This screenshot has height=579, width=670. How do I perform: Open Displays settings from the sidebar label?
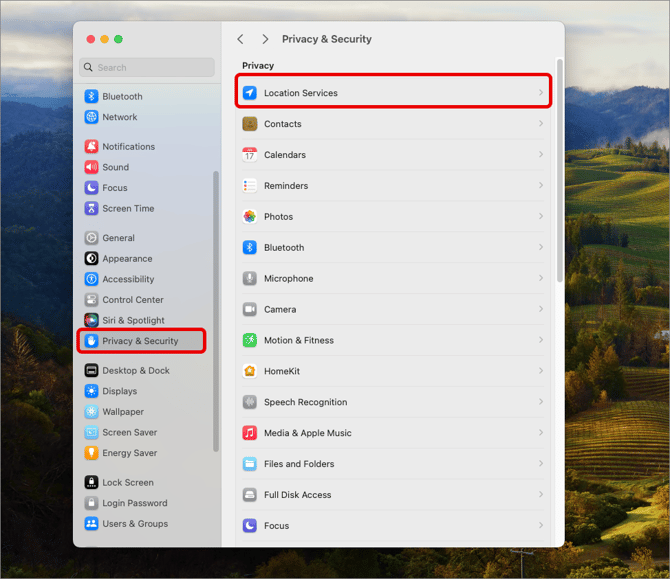(x=120, y=391)
